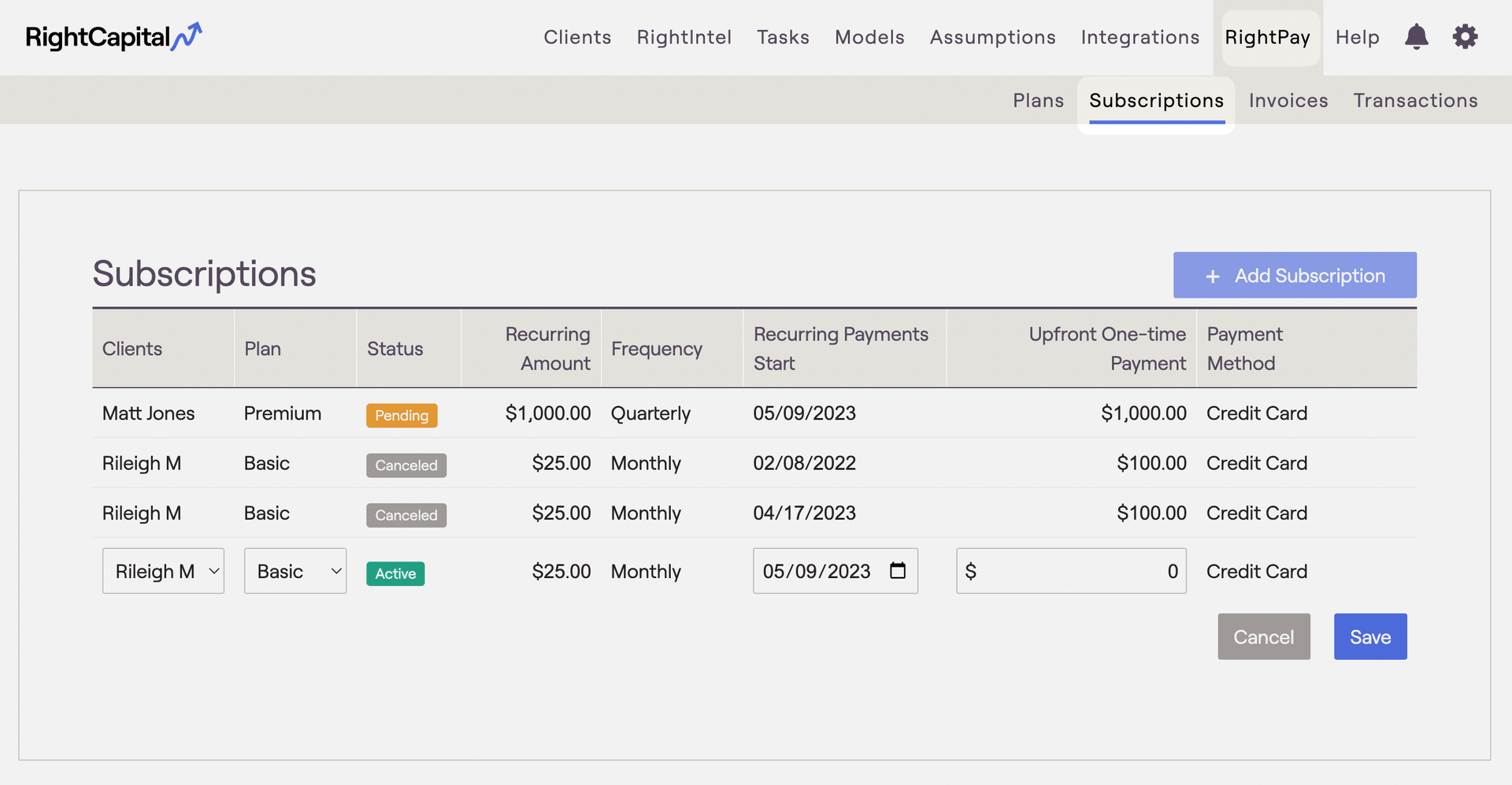
Task: Go to Clients menu
Action: click(x=577, y=37)
